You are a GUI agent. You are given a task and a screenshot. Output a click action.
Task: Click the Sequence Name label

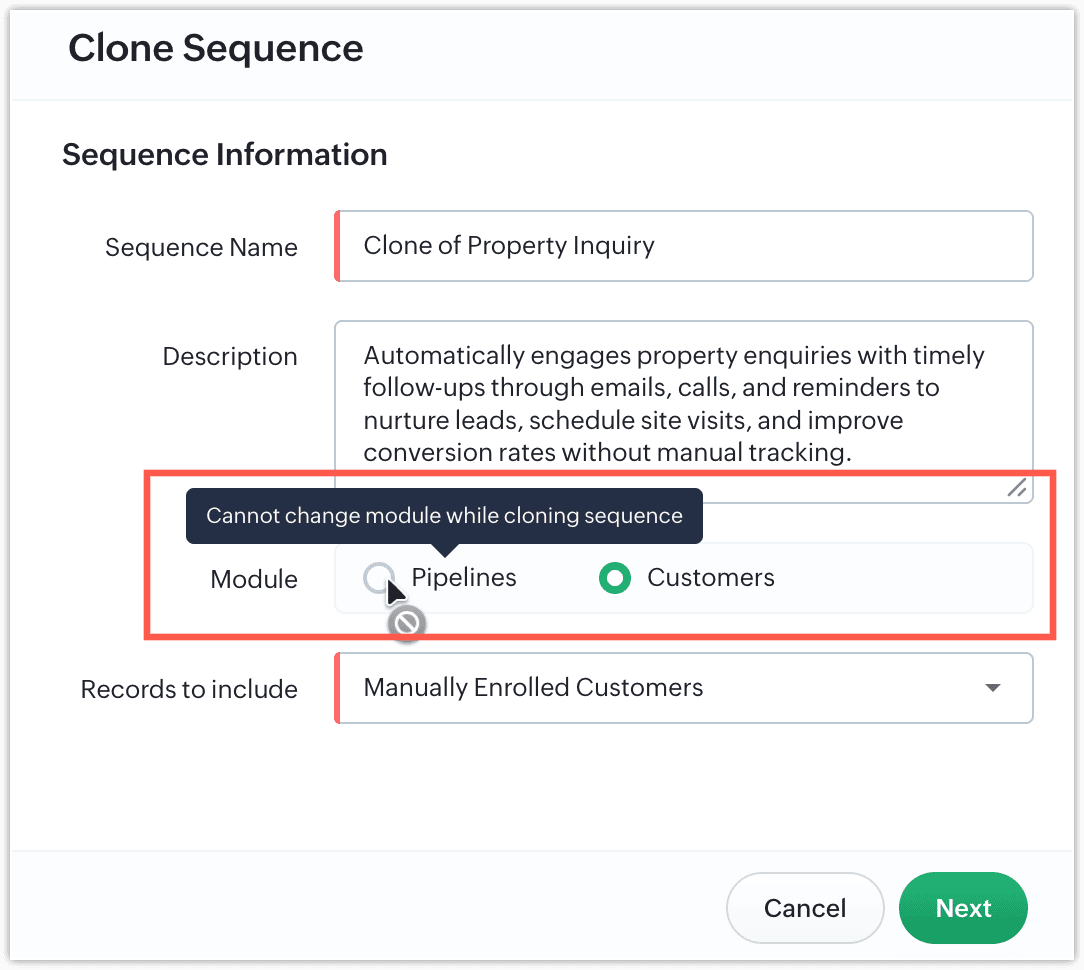(x=201, y=248)
